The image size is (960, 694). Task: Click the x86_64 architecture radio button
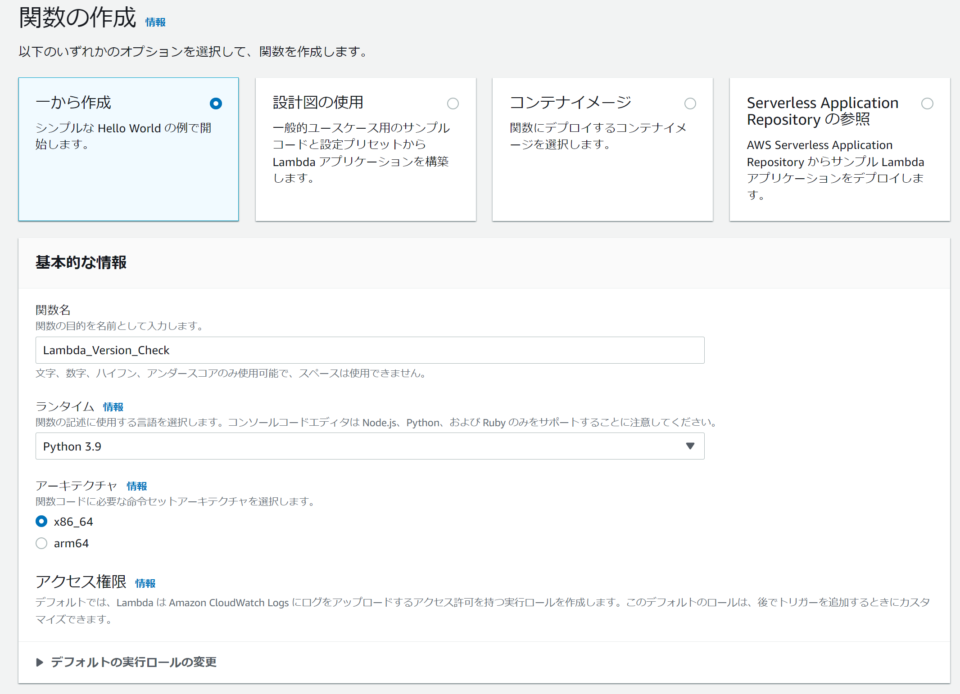[x=41, y=521]
